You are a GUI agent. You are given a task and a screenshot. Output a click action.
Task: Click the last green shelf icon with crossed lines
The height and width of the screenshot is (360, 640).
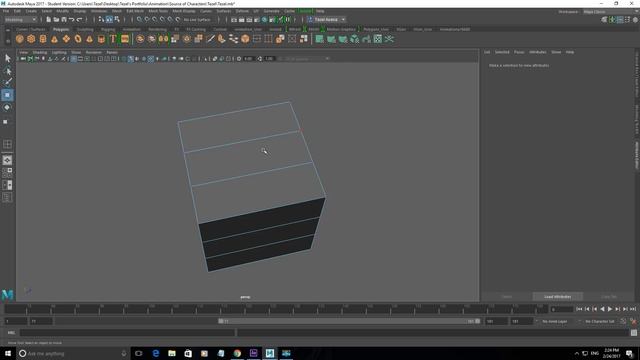389,39
